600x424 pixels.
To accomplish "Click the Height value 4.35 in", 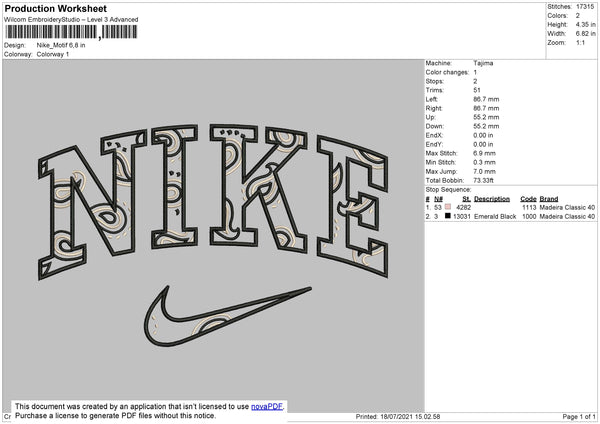I will tap(585, 24).
